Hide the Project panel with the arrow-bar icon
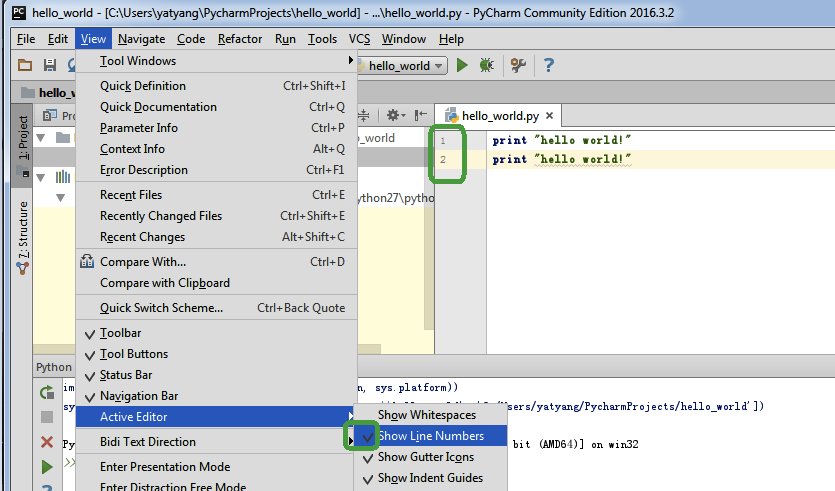Screen dimensions: 835x491 pyautogui.click(x=421, y=115)
